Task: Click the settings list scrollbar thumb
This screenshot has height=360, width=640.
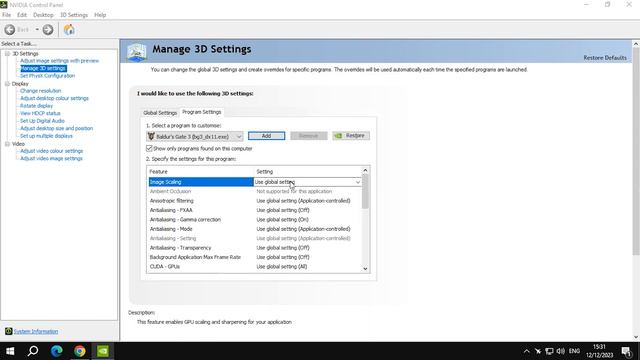Action: tap(365, 191)
